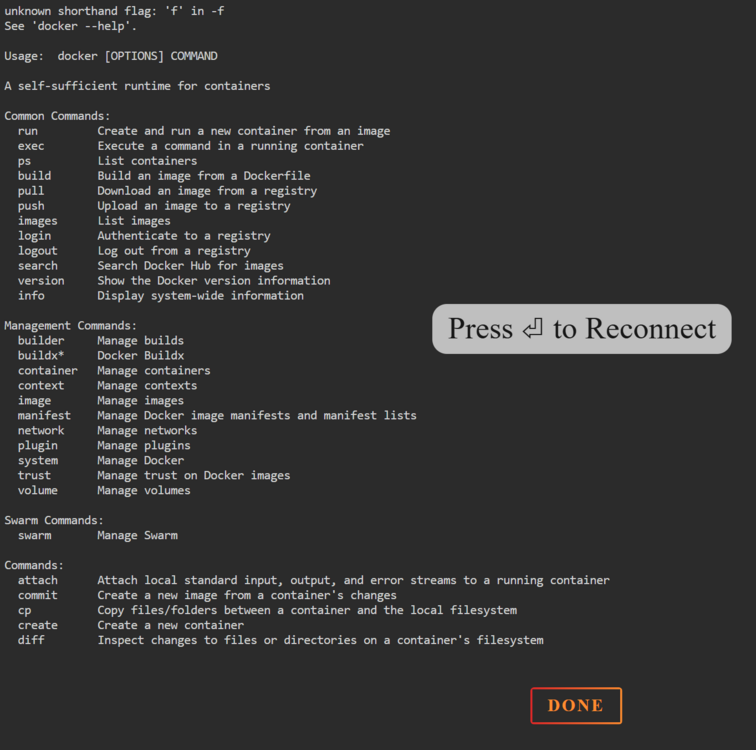The width and height of the screenshot is (756, 750).
Task: Click 'Docker Buildx' description
Action: point(141,356)
